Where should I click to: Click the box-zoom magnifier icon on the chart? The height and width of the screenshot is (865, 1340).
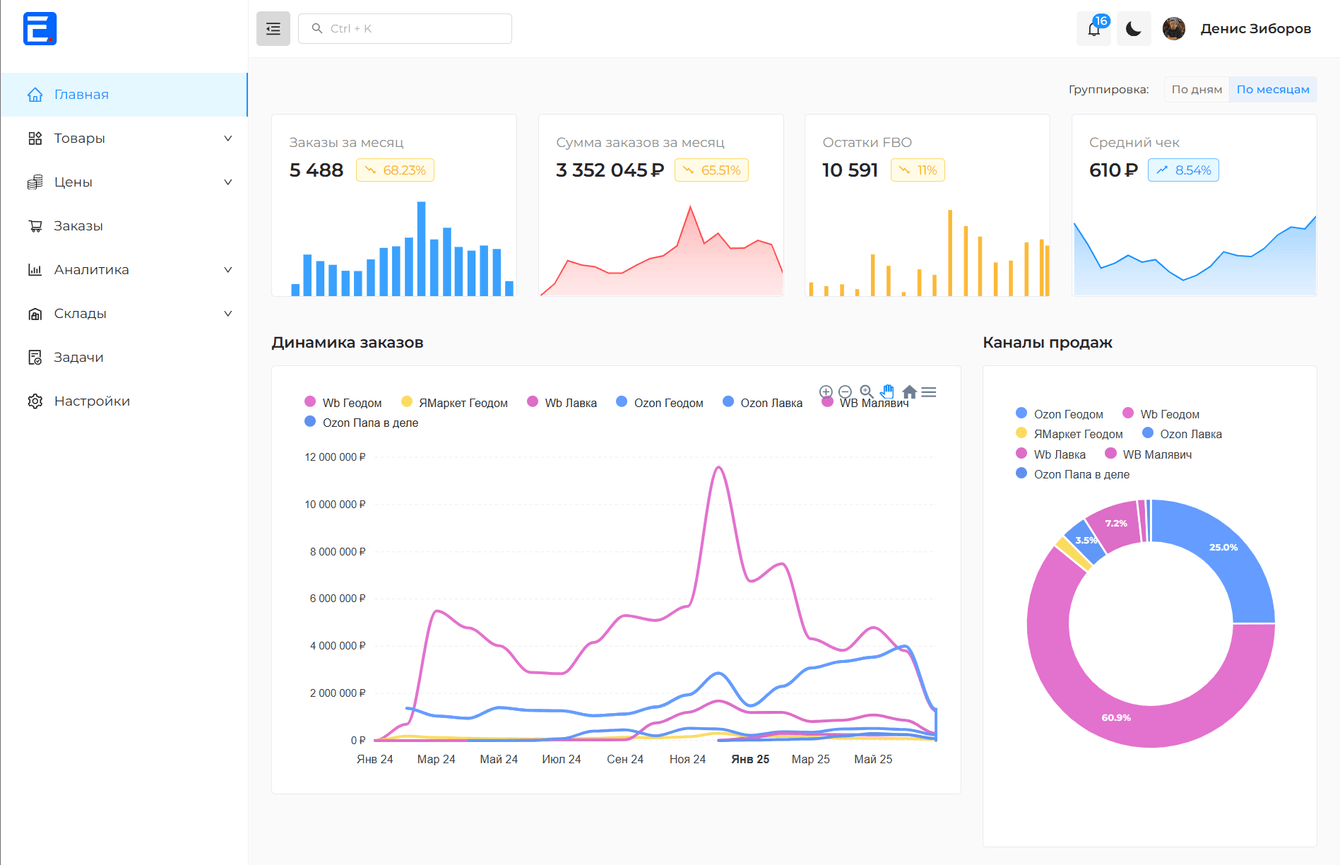(x=866, y=392)
